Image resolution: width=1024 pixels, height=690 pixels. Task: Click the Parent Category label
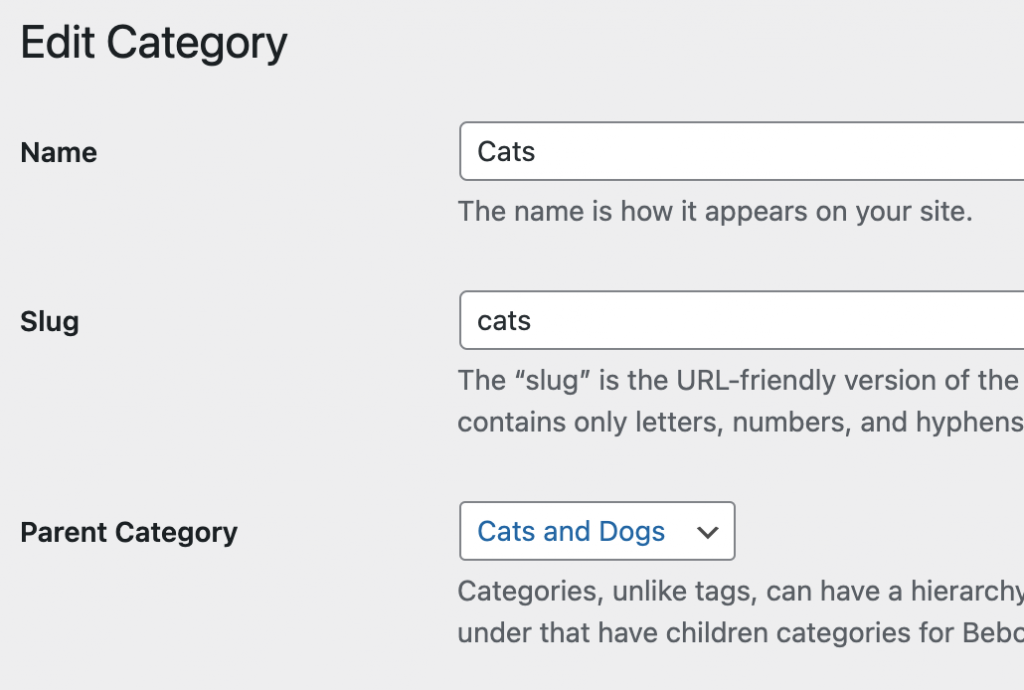coord(130,532)
